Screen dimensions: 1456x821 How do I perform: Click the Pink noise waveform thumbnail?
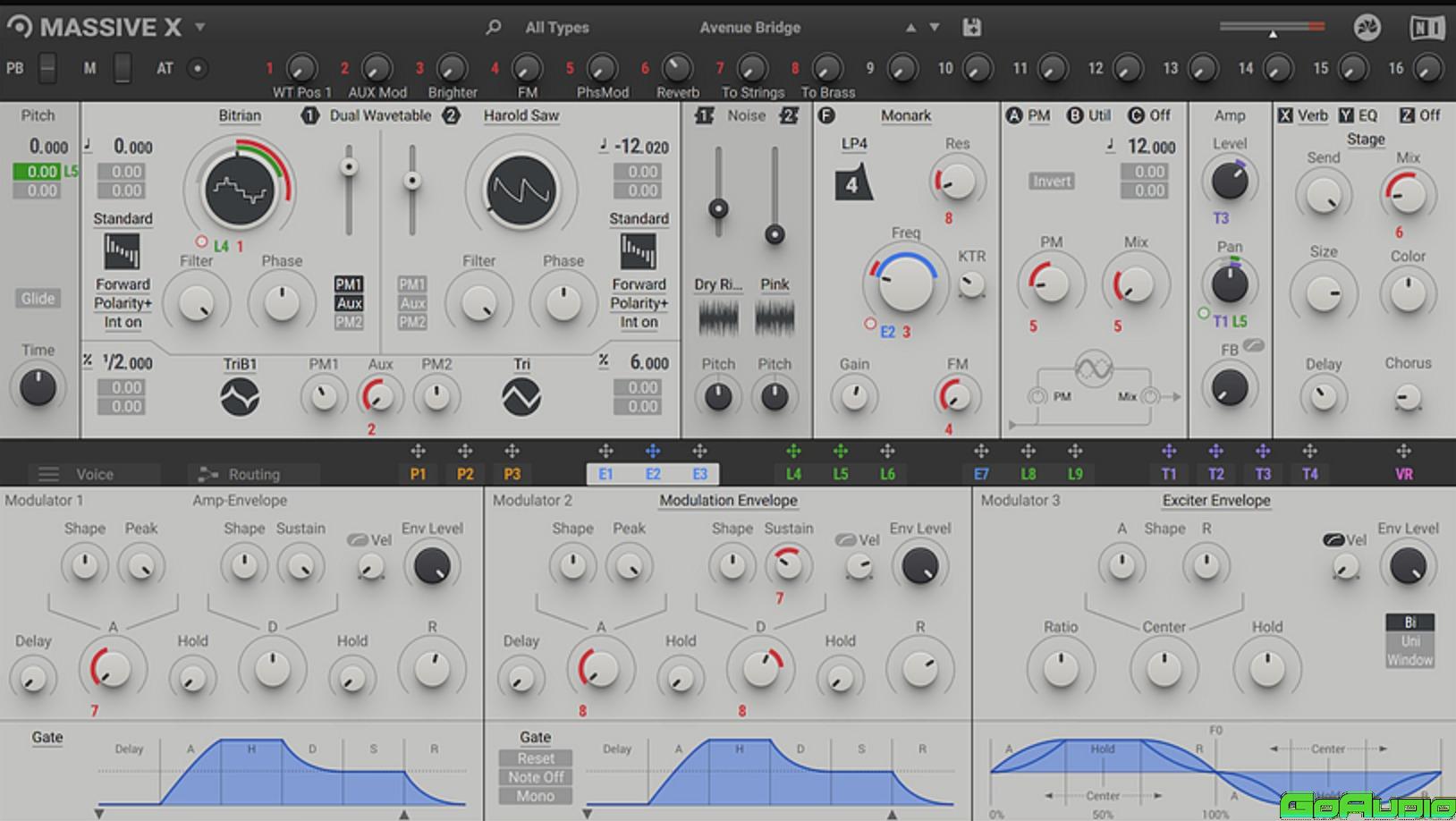[775, 317]
